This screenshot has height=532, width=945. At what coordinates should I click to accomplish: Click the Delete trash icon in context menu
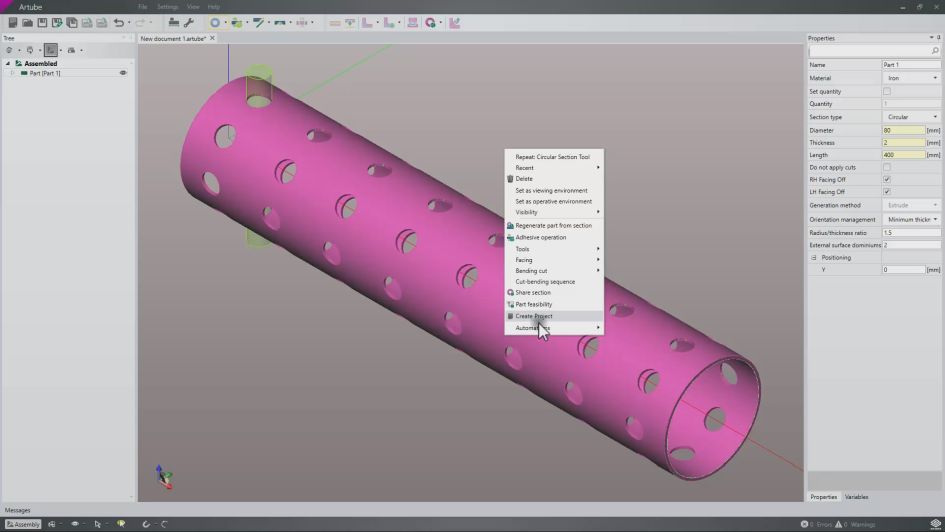pyautogui.click(x=510, y=179)
